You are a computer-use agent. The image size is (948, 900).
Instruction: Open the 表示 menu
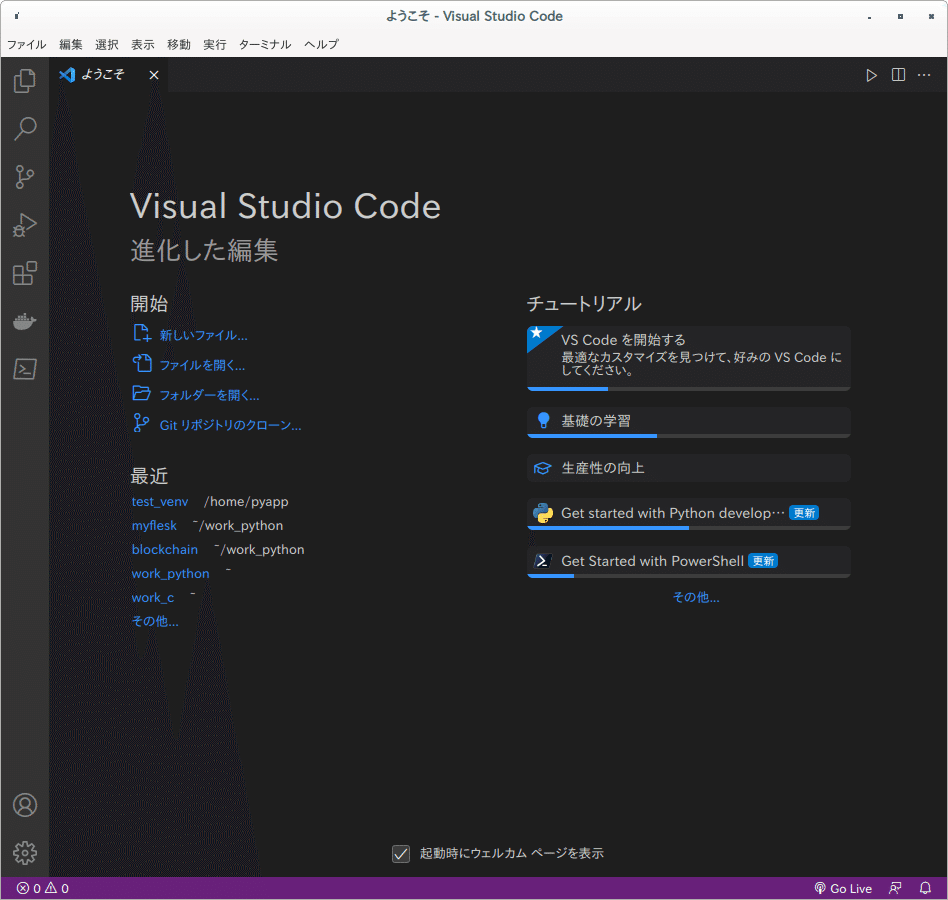(x=143, y=45)
